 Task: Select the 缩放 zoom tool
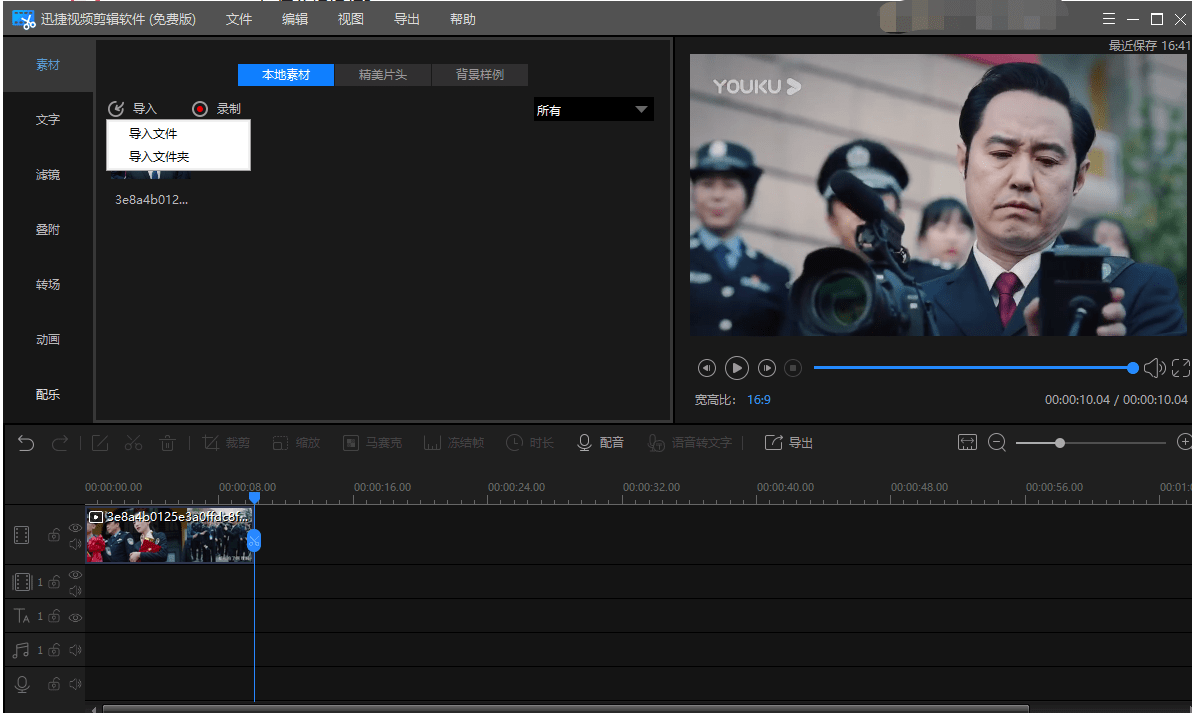(x=296, y=442)
